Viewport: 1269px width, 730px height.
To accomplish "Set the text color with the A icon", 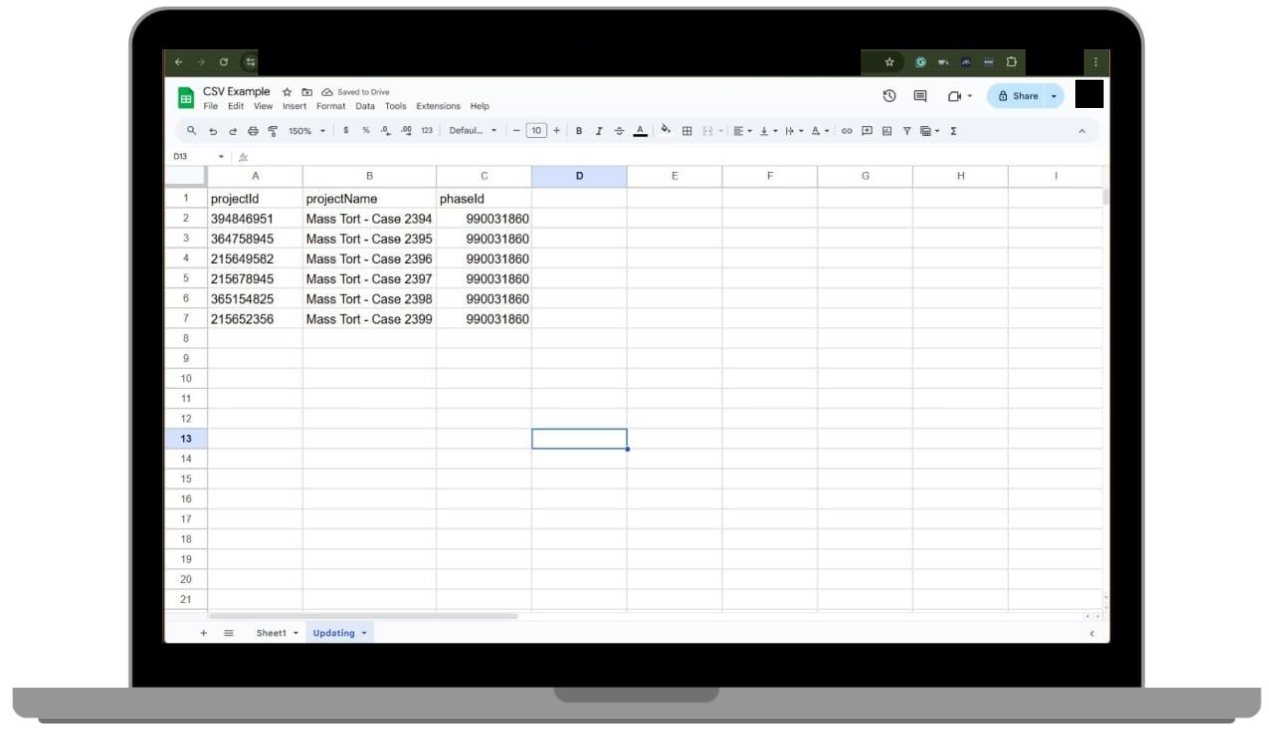I will pyautogui.click(x=640, y=131).
